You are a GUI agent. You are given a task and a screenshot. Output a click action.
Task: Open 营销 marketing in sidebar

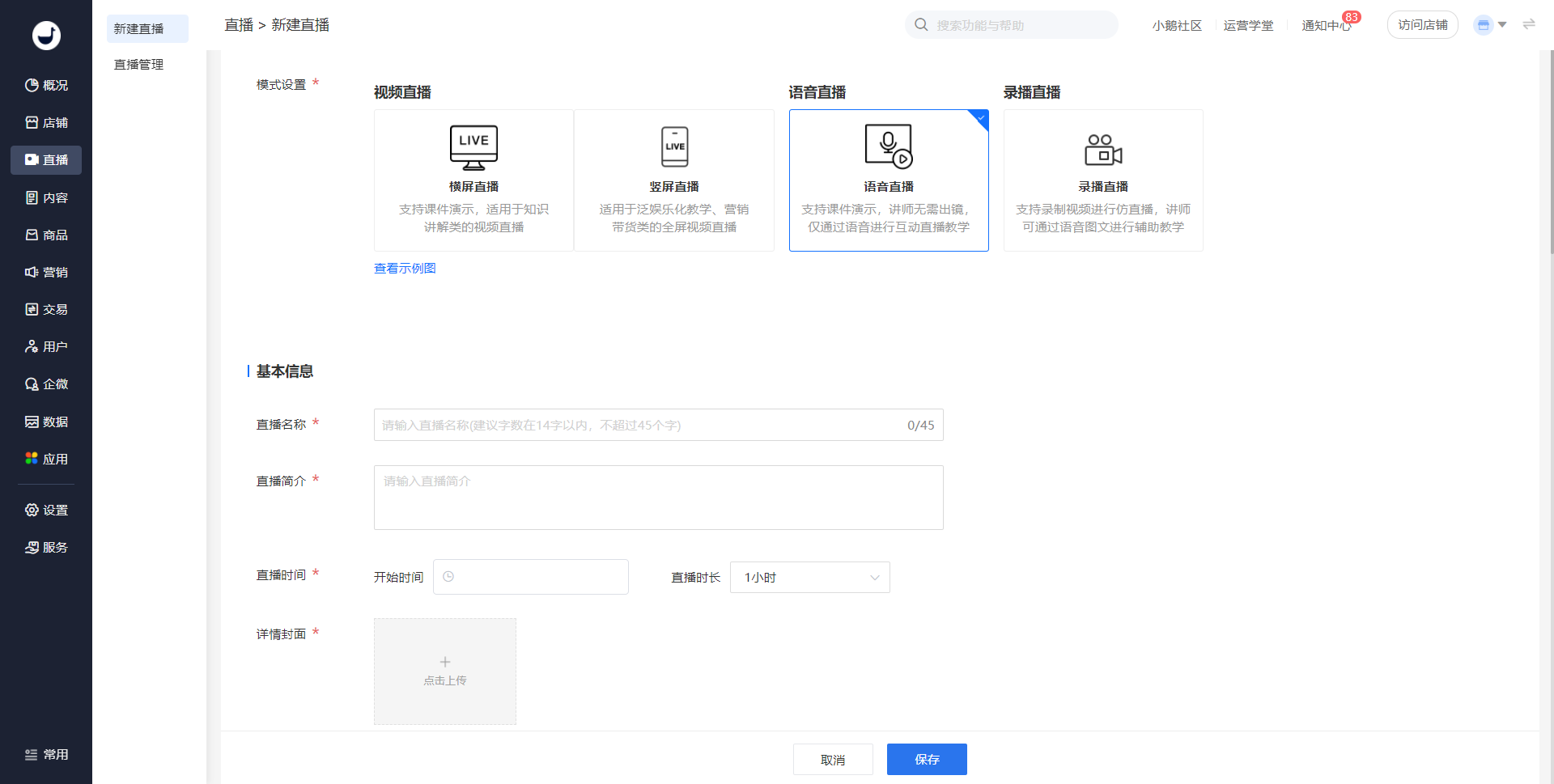46,273
